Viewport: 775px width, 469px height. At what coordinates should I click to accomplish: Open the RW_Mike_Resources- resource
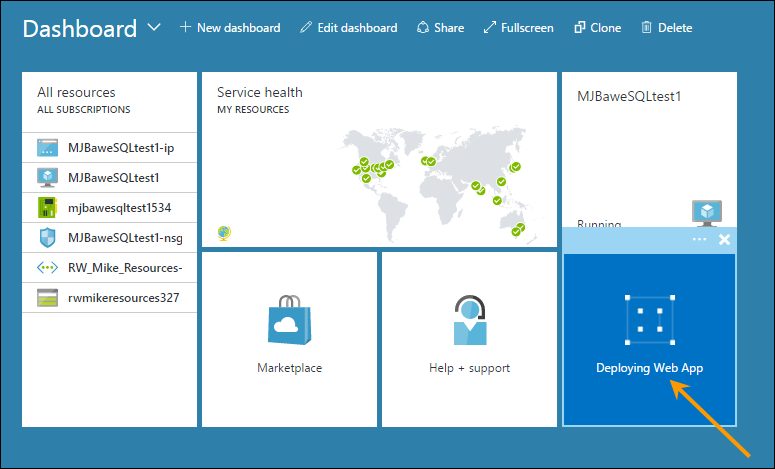(x=109, y=268)
